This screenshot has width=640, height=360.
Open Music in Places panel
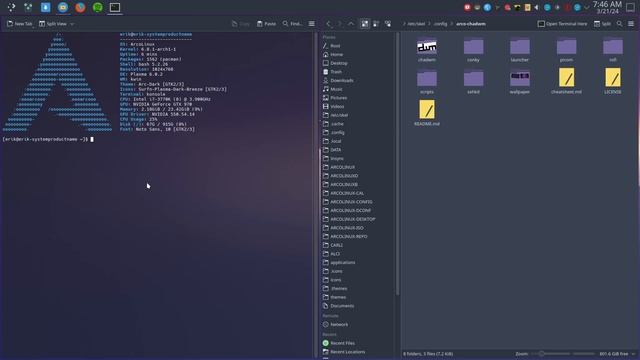(358, 89)
